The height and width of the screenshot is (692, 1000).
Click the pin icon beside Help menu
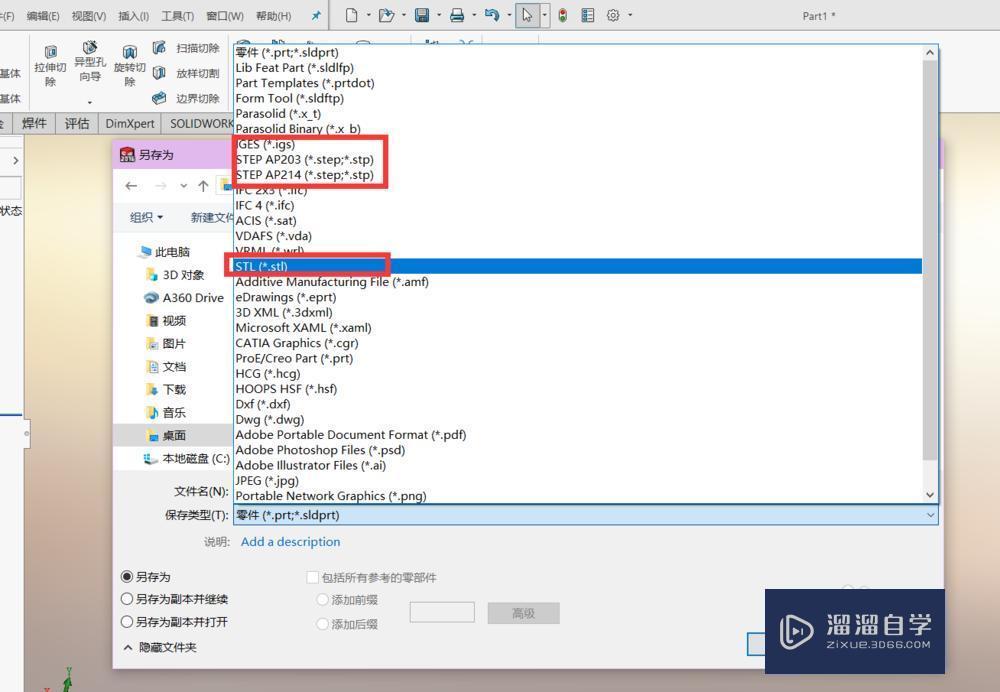point(316,15)
